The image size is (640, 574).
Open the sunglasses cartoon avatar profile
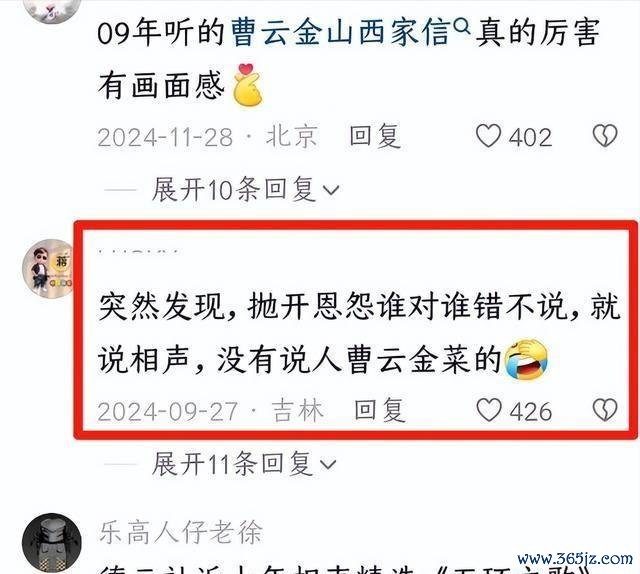point(49,268)
